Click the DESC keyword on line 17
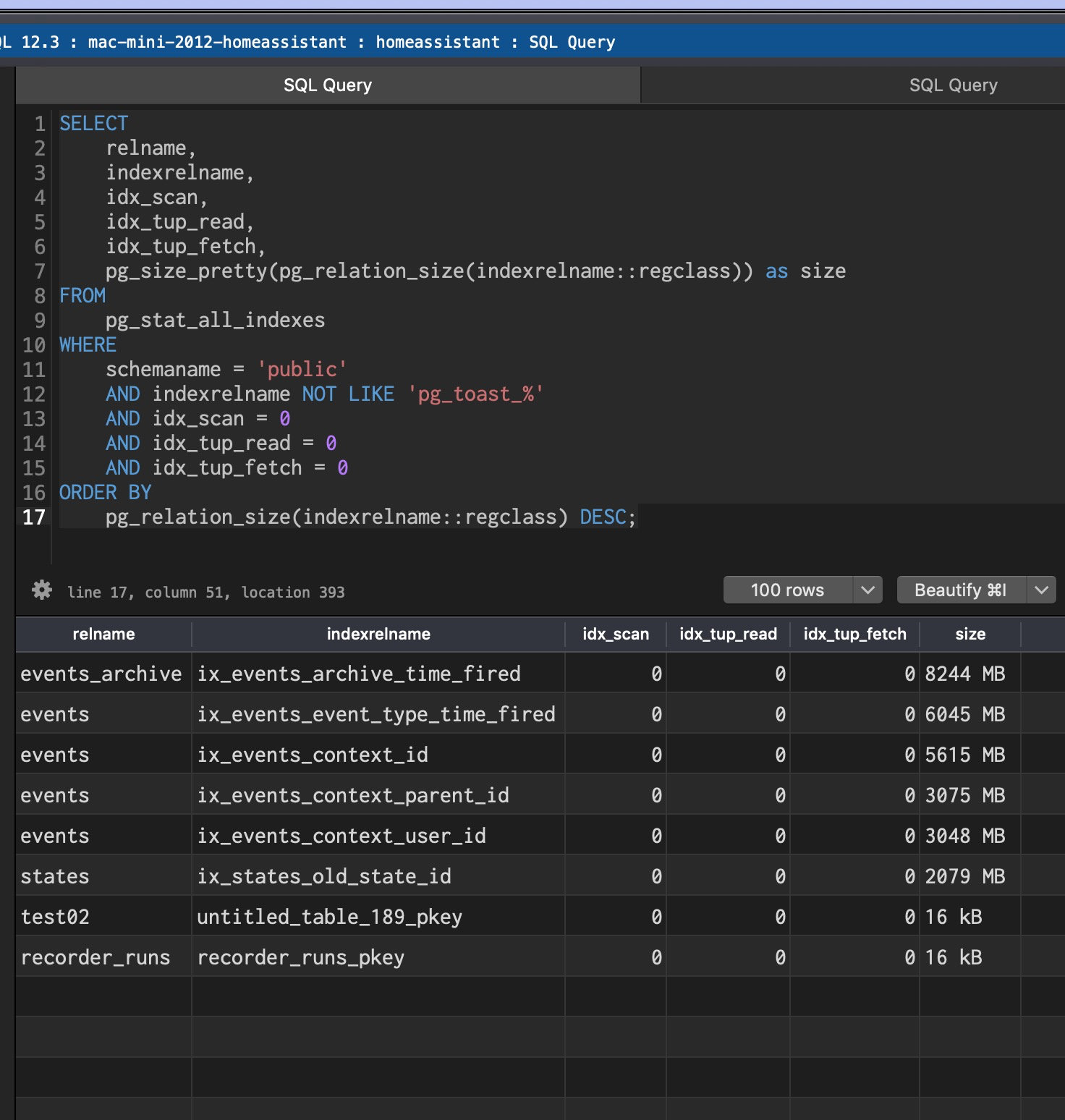1065x1120 pixels. [x=603, y=517]
